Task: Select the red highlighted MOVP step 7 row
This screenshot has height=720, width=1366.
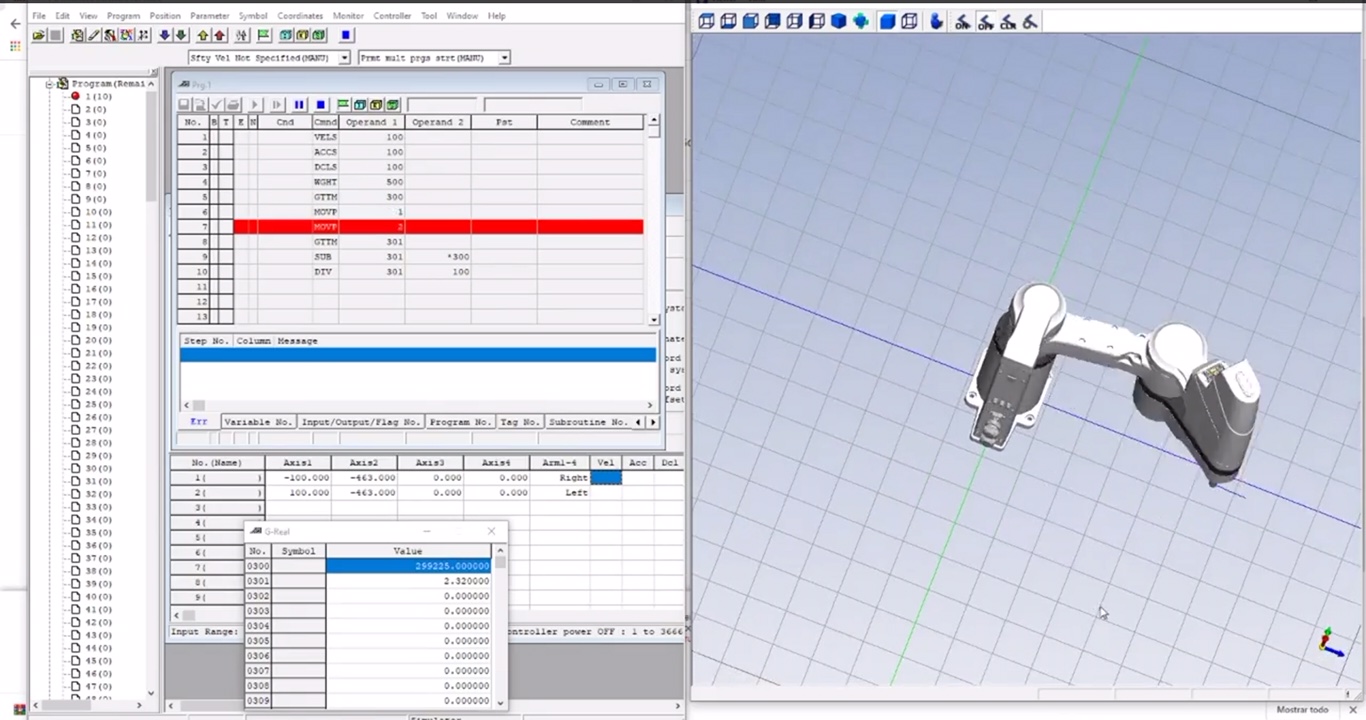Action: (x=438, y=227)
